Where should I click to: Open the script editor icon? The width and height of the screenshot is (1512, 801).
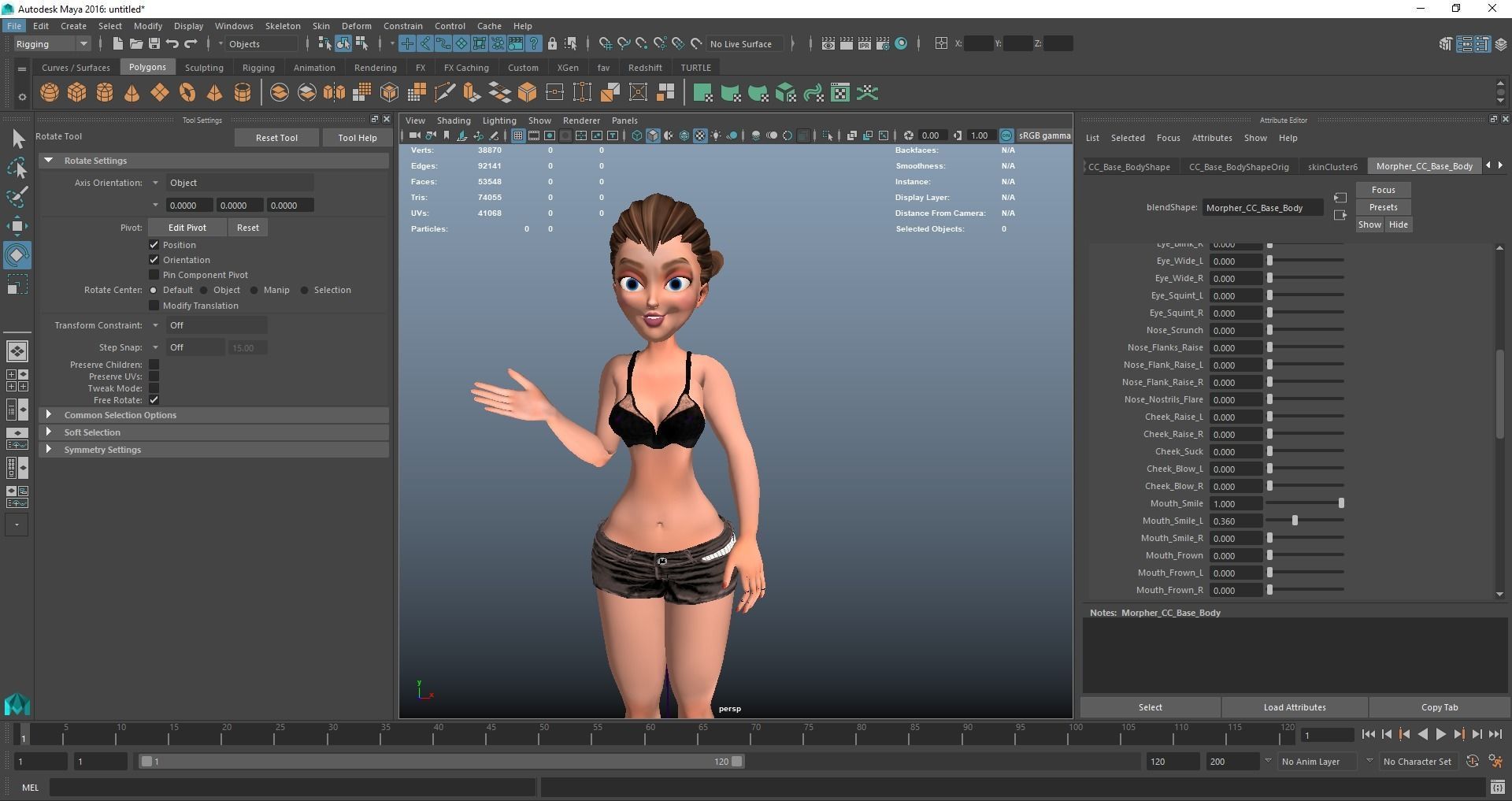(x=1497, y=787)
